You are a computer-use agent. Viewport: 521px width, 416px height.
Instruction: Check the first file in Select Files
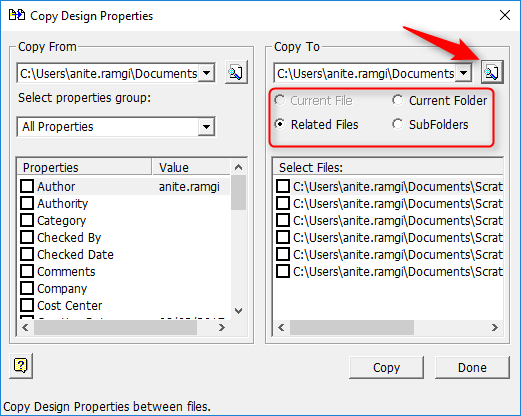coord(283,186)
